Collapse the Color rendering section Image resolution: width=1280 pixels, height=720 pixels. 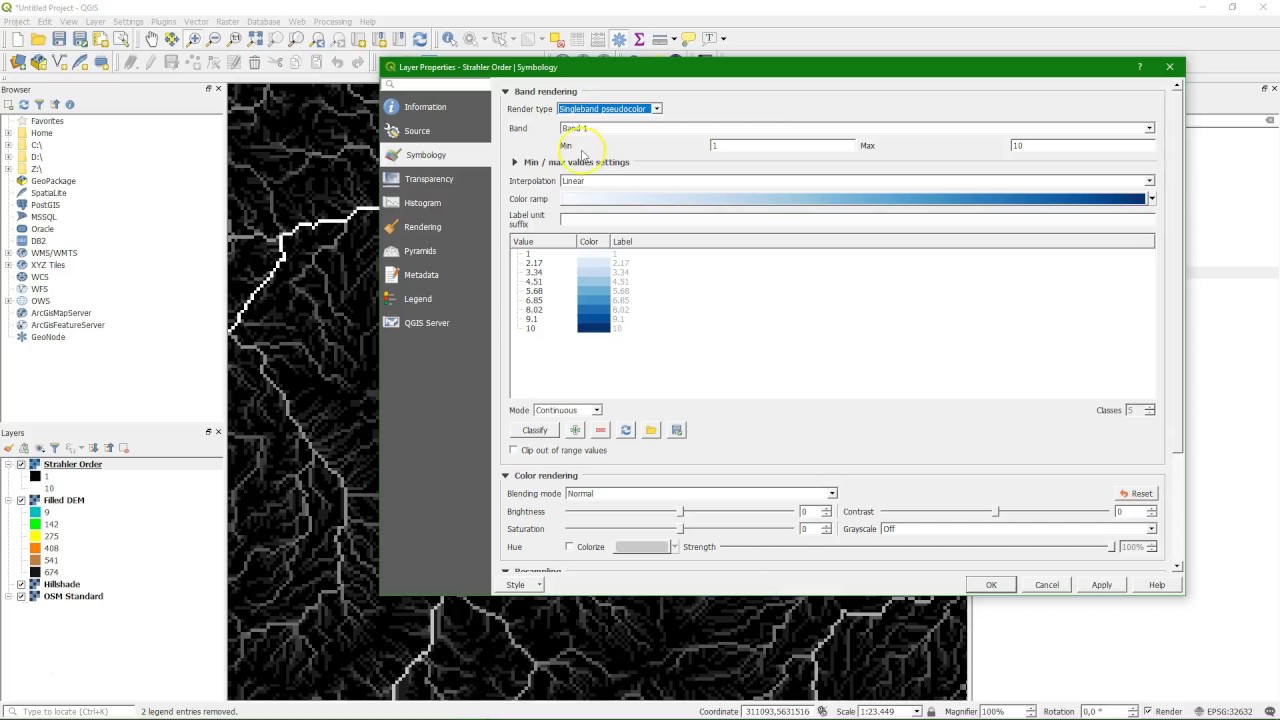[x=505, y=476]
